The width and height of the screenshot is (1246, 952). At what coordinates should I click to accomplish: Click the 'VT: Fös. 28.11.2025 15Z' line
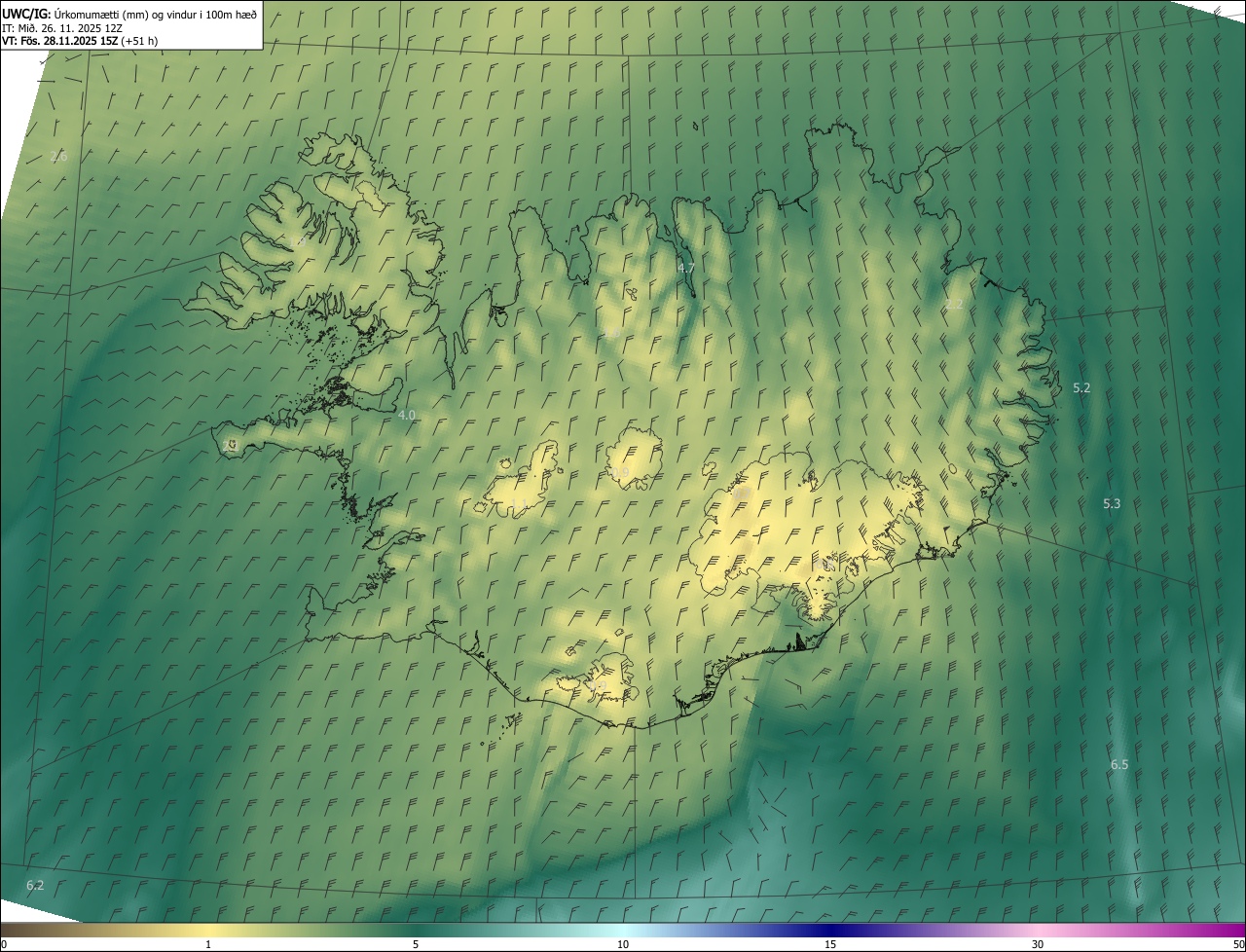click(x=80, y=41)
